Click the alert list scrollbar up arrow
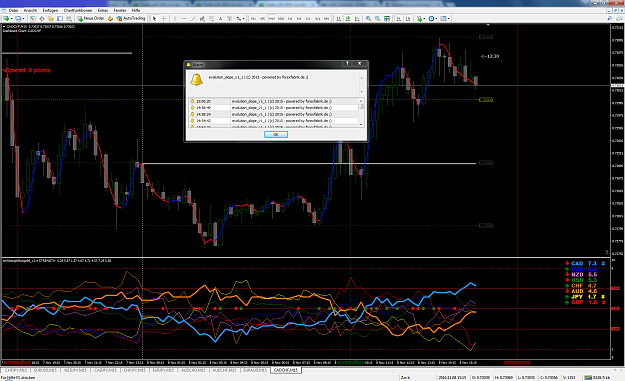Screen dimensions: 625x381 [x=361, y=101]
